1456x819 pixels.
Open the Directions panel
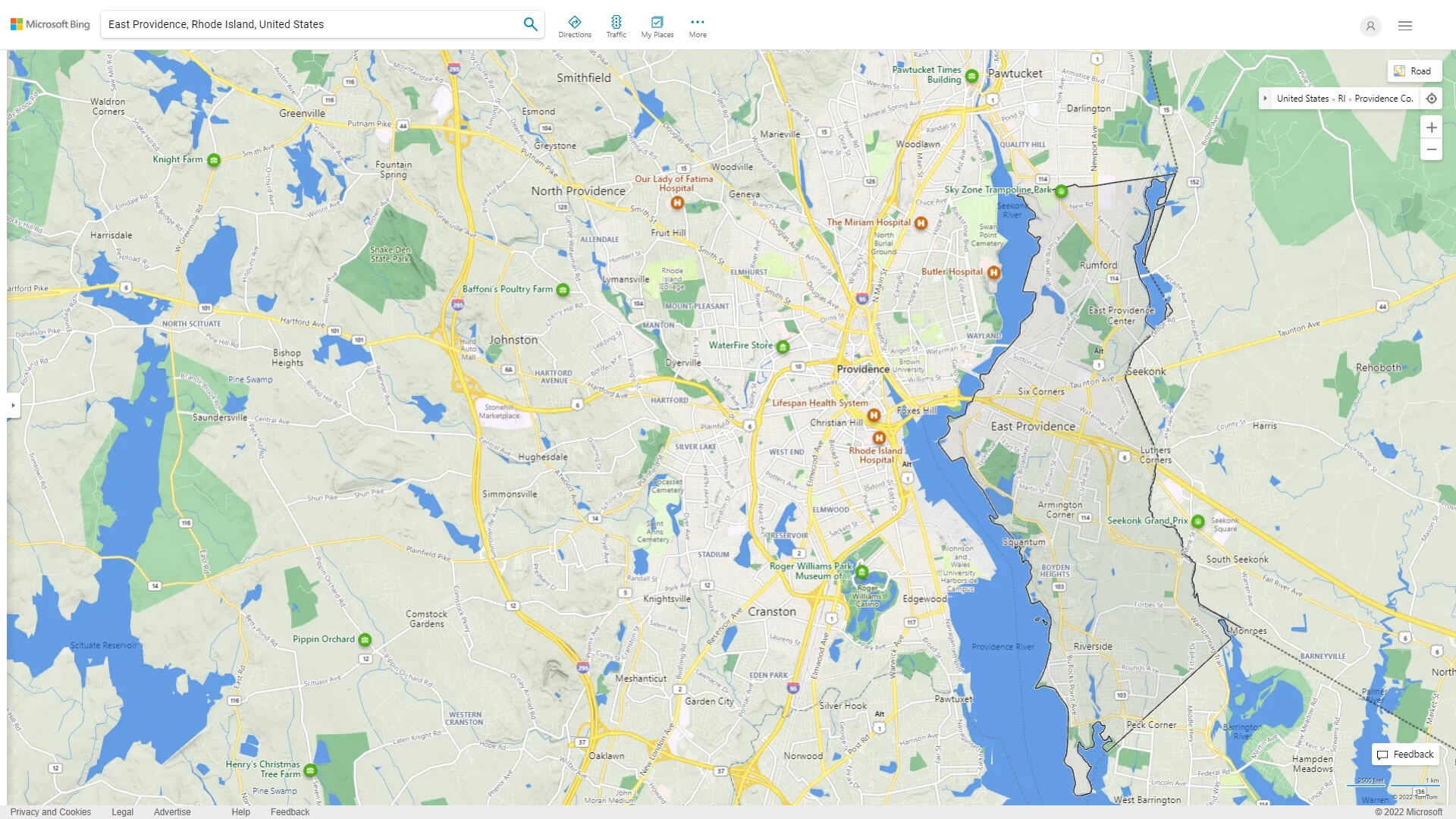click(575, 25)
